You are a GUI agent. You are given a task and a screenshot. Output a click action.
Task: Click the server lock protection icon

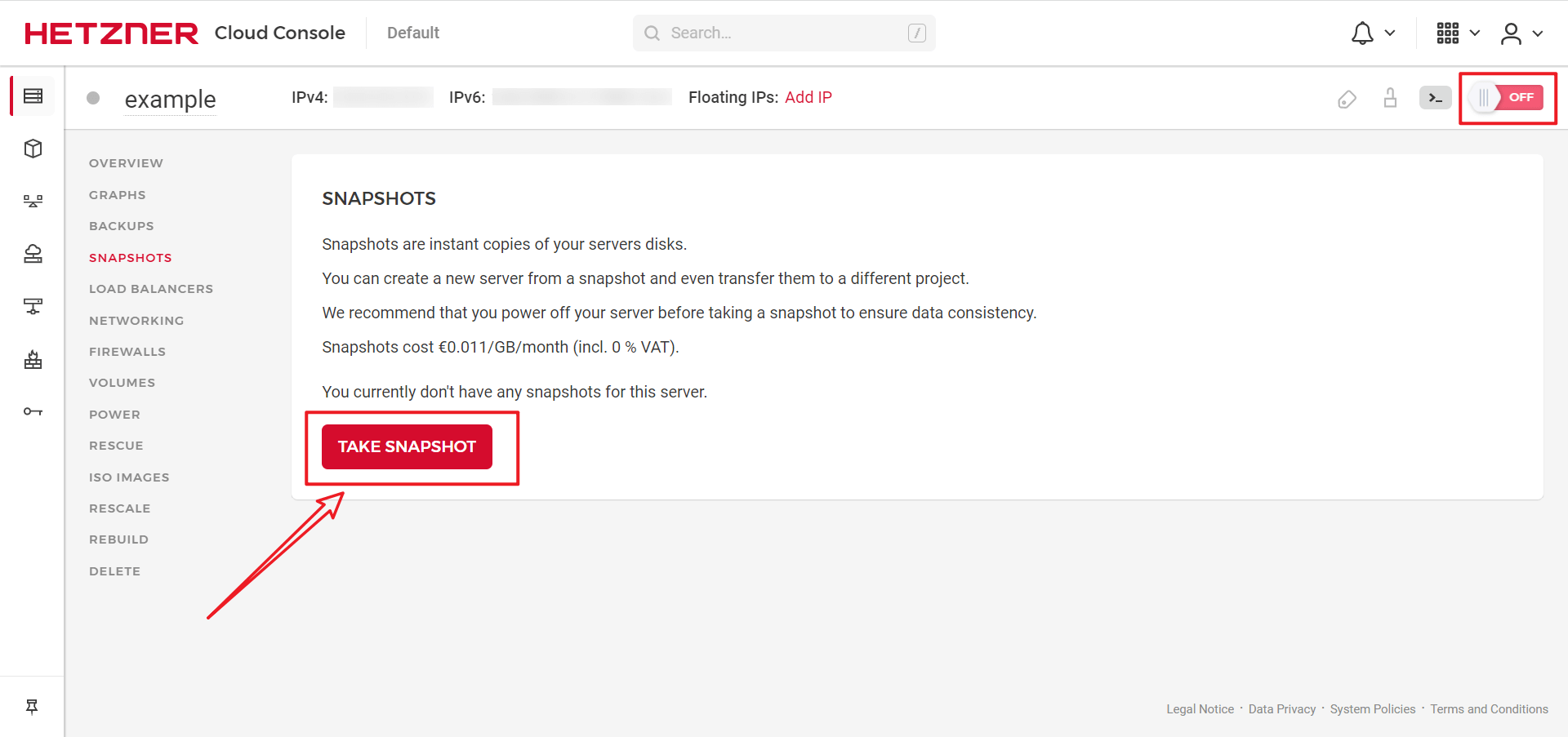[x=1390, y=98]
